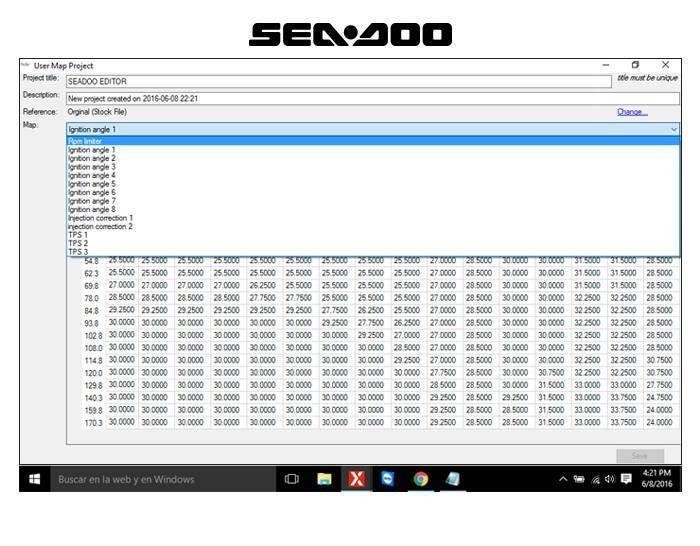Screen dimensions: 700x546
Task: Open TeamViewer from the taskbar
Action: [x=388, y=479]
